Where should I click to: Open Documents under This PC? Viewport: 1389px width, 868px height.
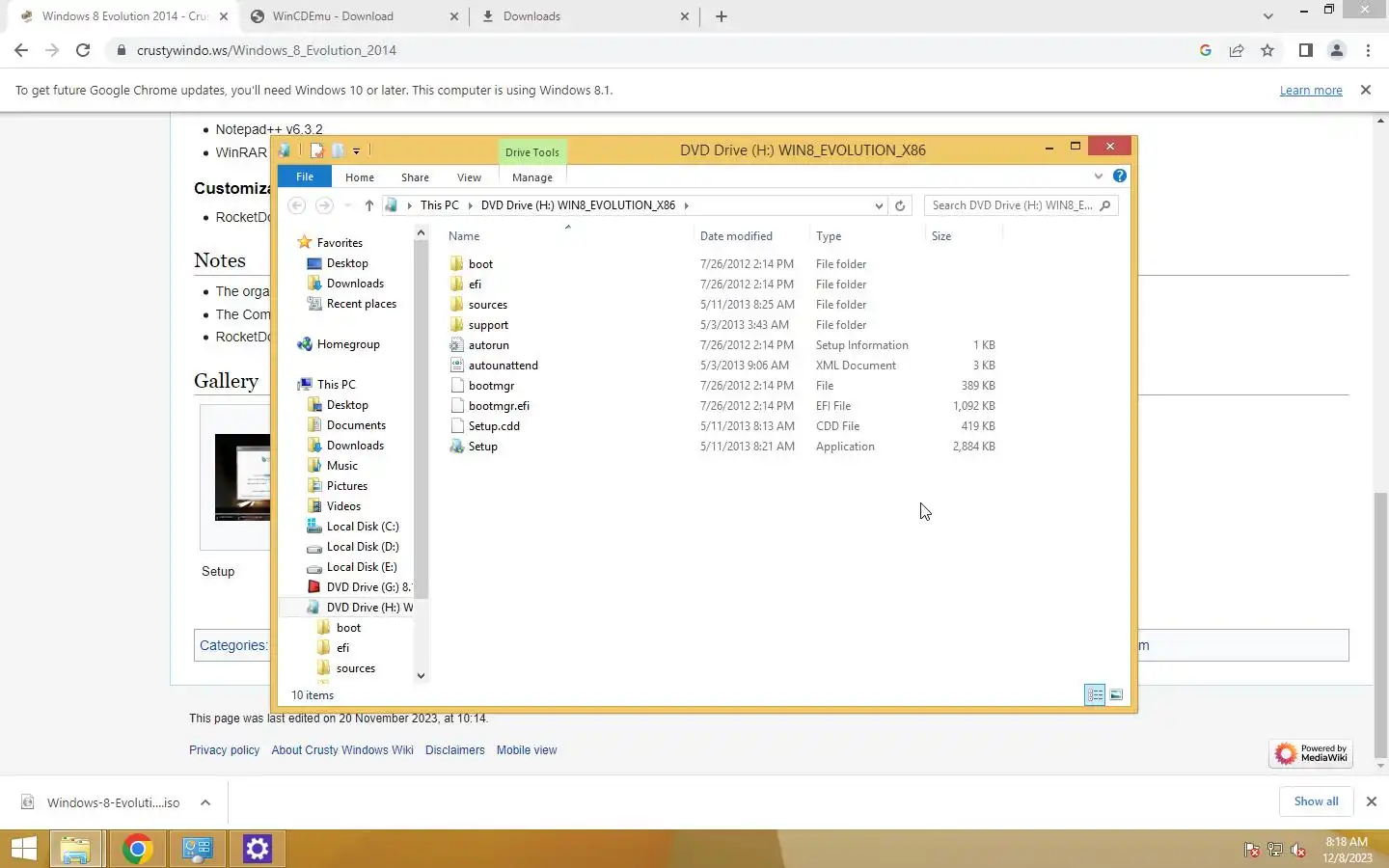[x=356, y=425]
